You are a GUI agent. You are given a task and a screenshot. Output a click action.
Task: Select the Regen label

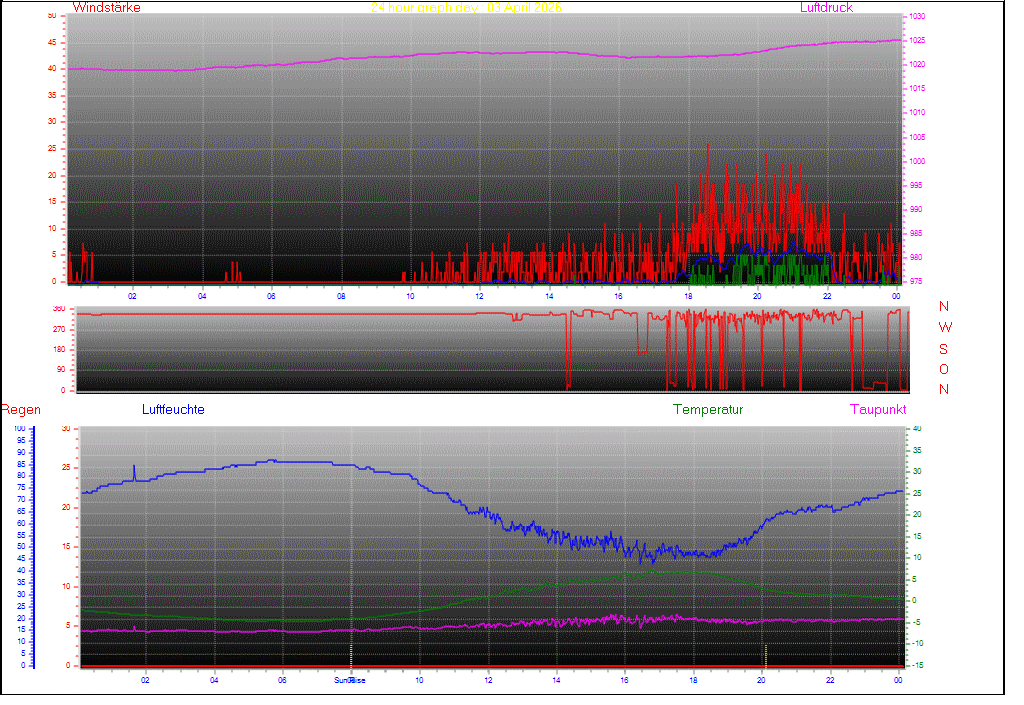19,410
